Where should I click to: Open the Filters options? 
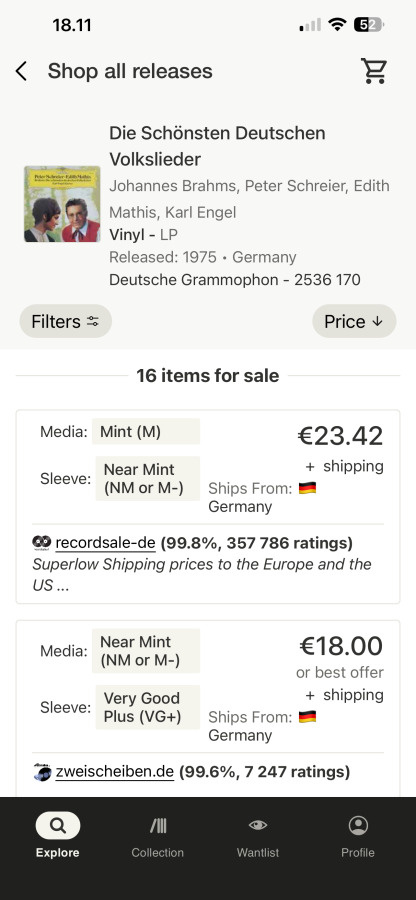click(65, 321)
